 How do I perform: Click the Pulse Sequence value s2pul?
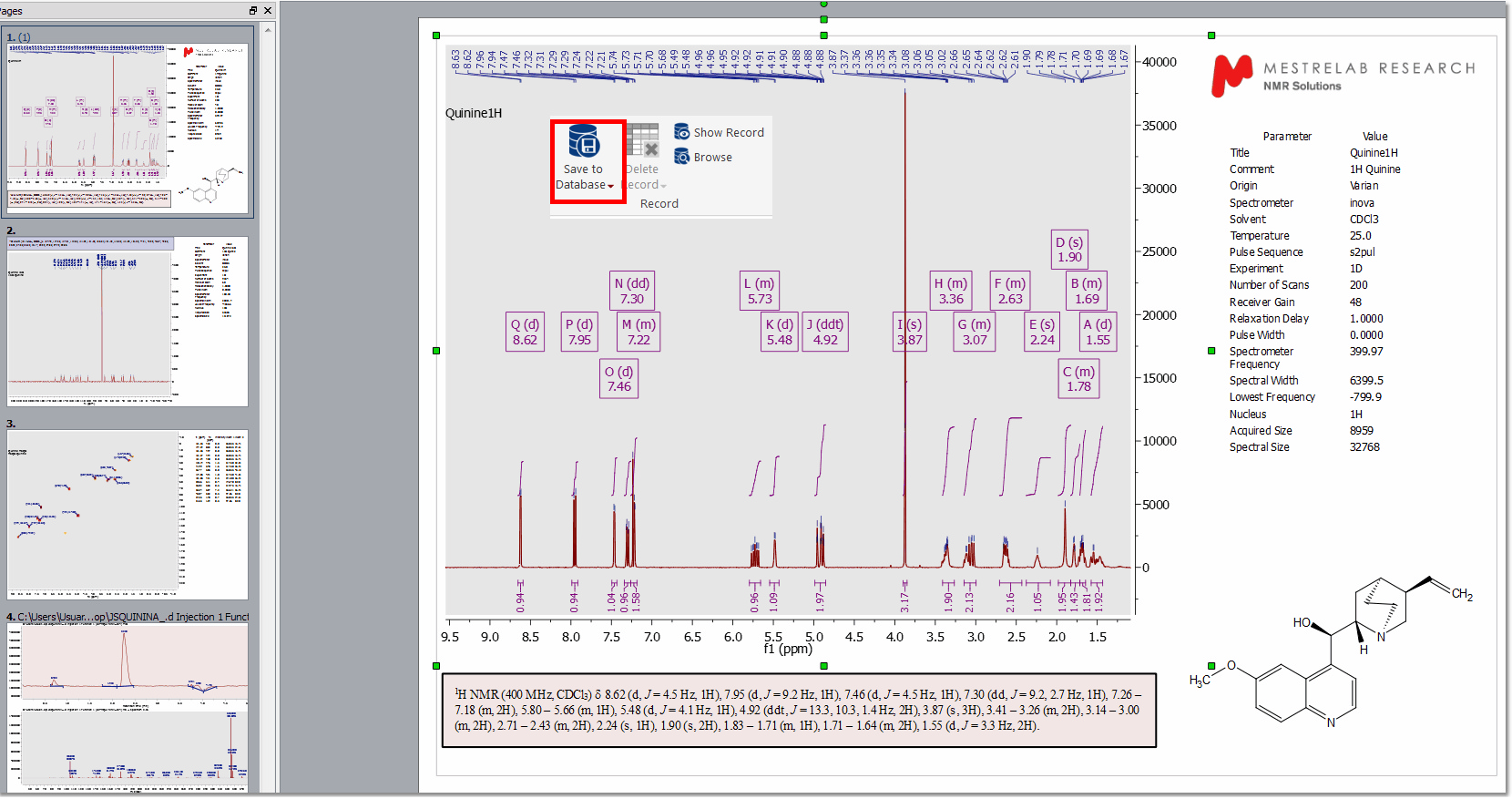click(x=1363, y=251)
